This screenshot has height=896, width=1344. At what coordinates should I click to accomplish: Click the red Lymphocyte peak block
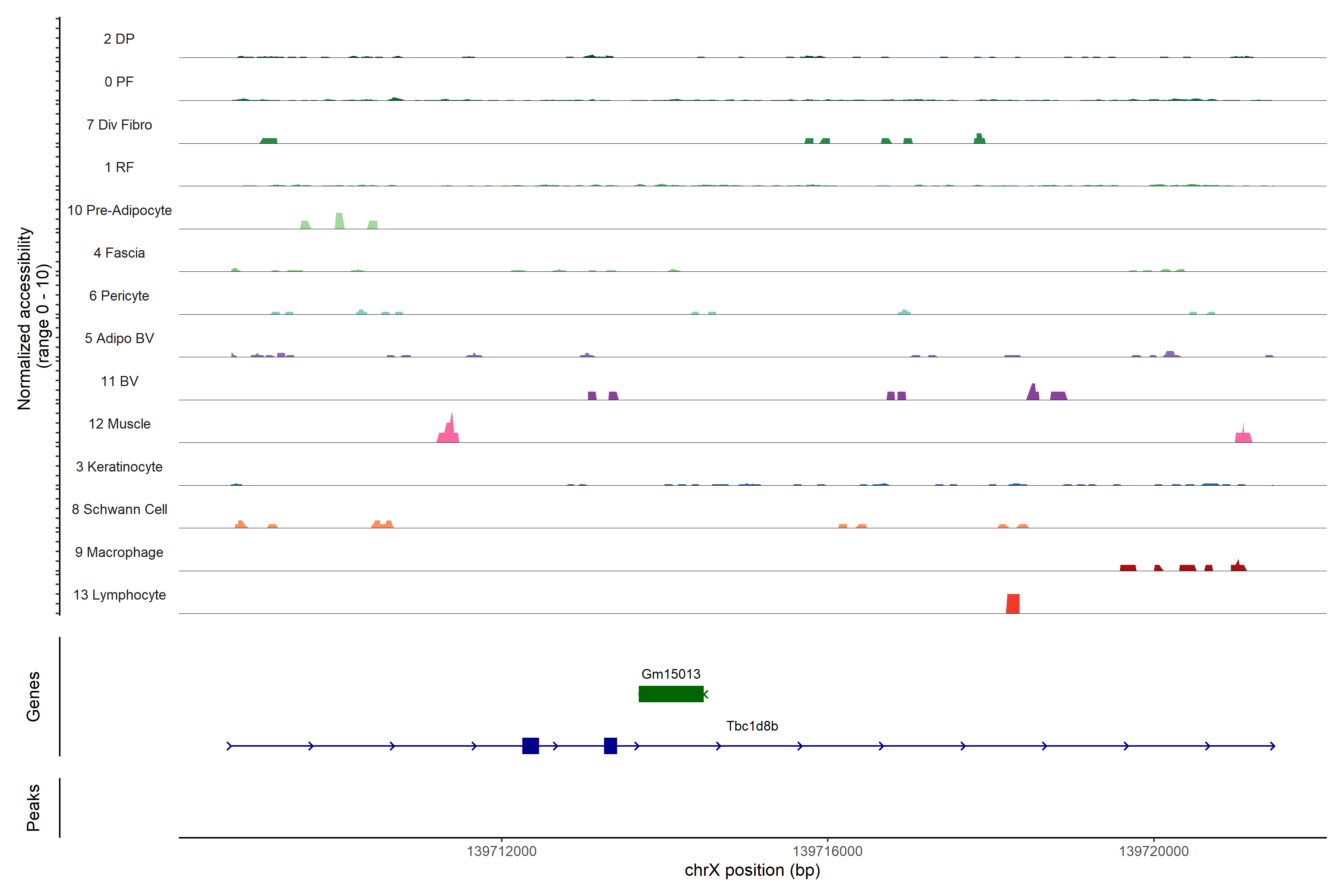click(x=1012, y=604)
